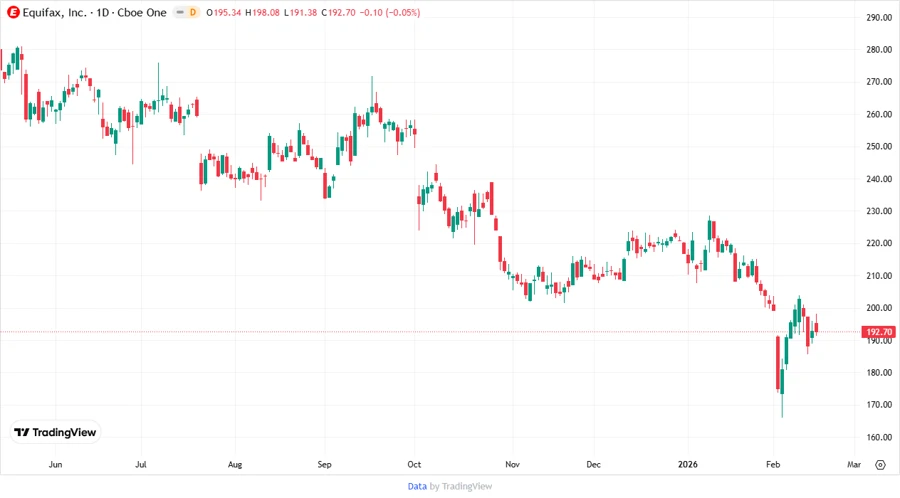This screenshot has width=900, height=498.
Task: Click the 170.00 price axis label
Action: 879,404
